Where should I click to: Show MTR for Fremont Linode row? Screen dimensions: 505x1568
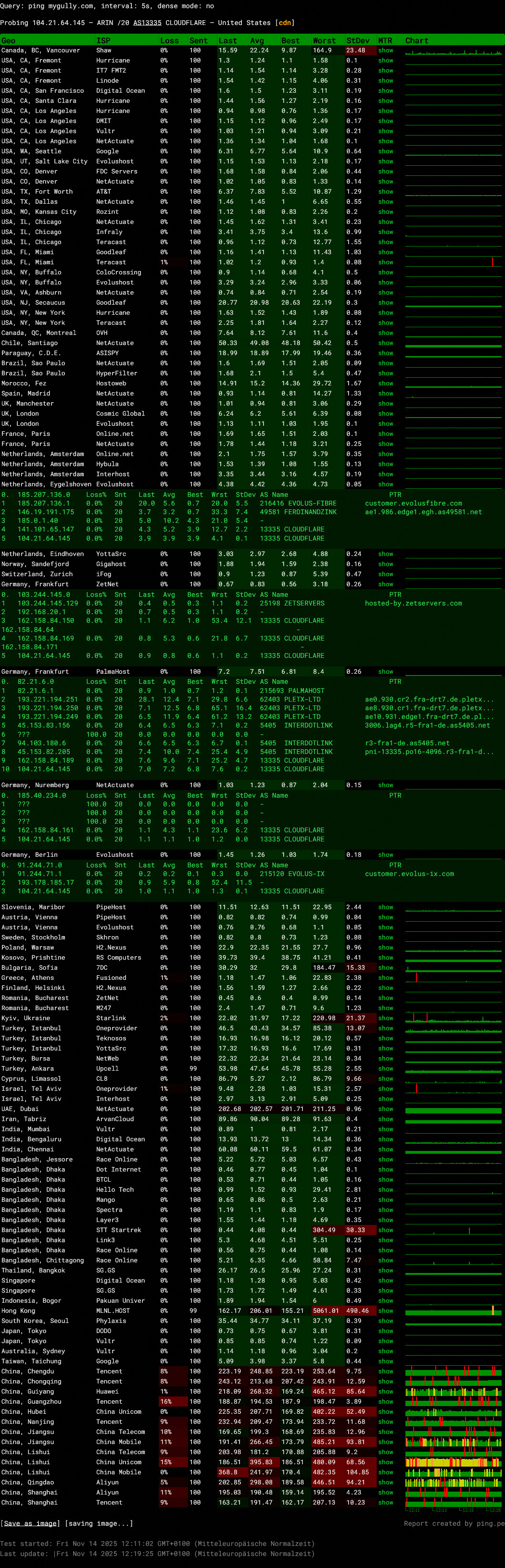point(386,80)
